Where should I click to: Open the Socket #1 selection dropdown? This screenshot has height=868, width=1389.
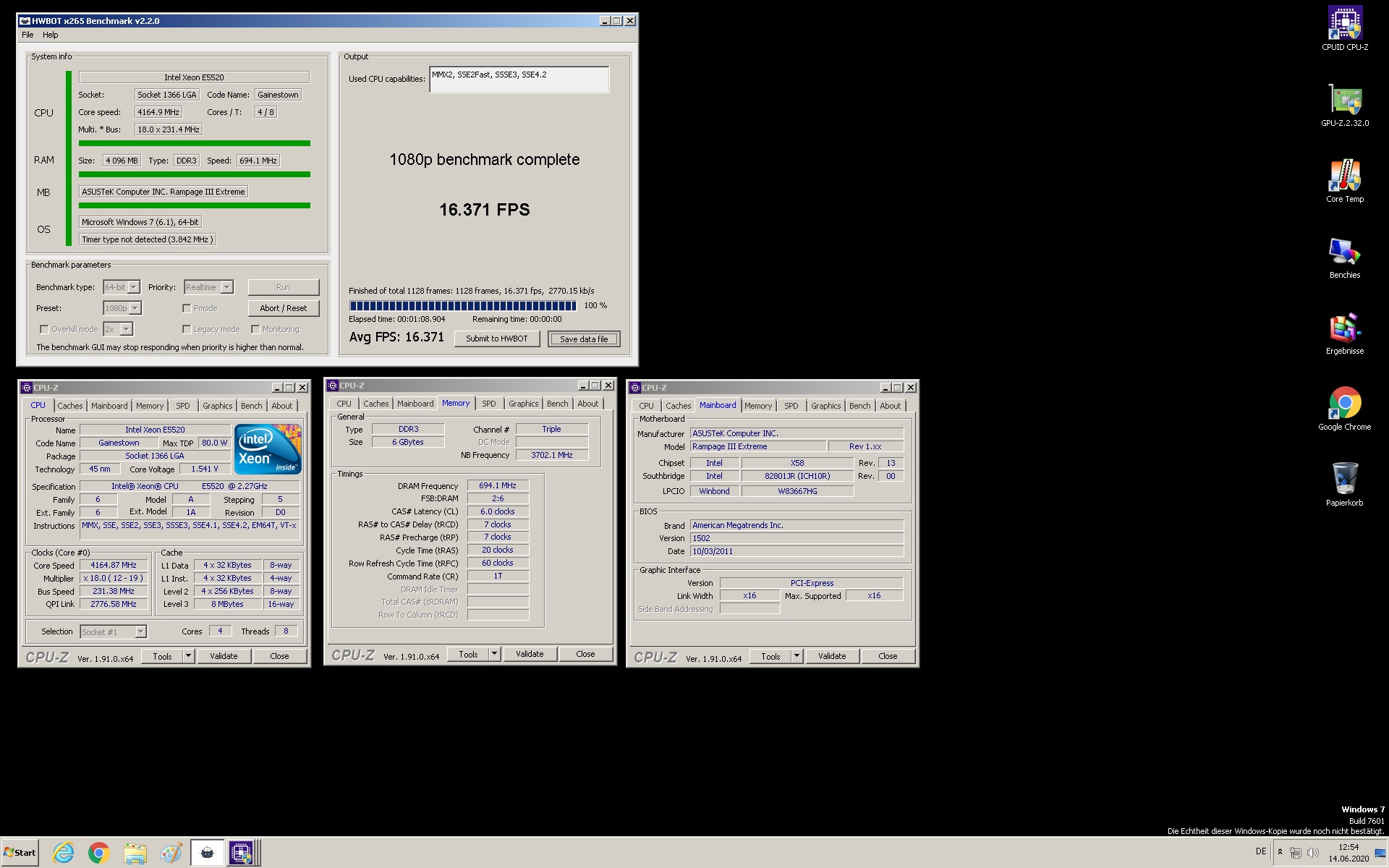pyautogui.click(x=141, y=632)
